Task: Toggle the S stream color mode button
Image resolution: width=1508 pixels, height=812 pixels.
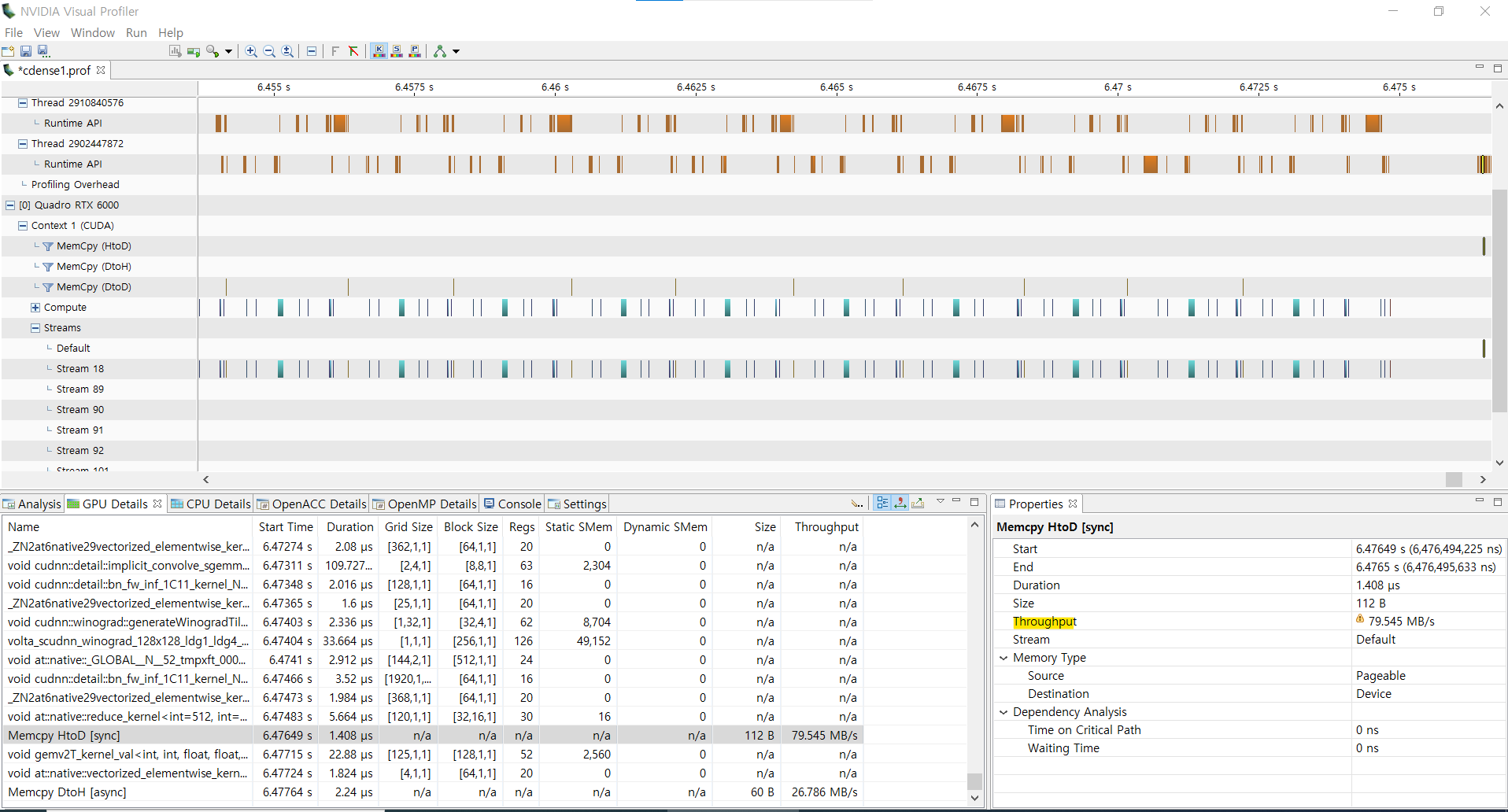Action: point(397,51)
